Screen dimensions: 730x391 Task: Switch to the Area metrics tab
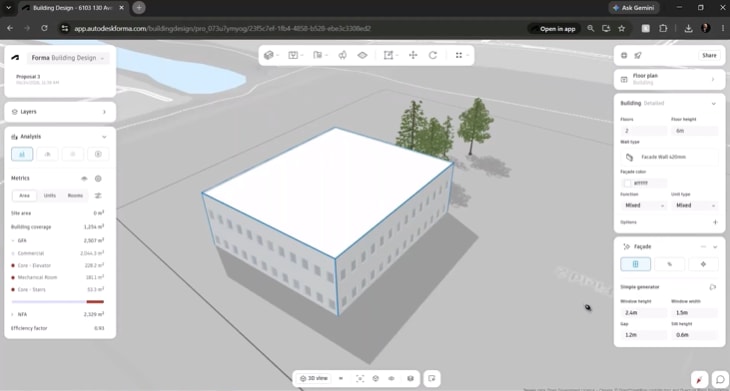(x=24, y=196)
